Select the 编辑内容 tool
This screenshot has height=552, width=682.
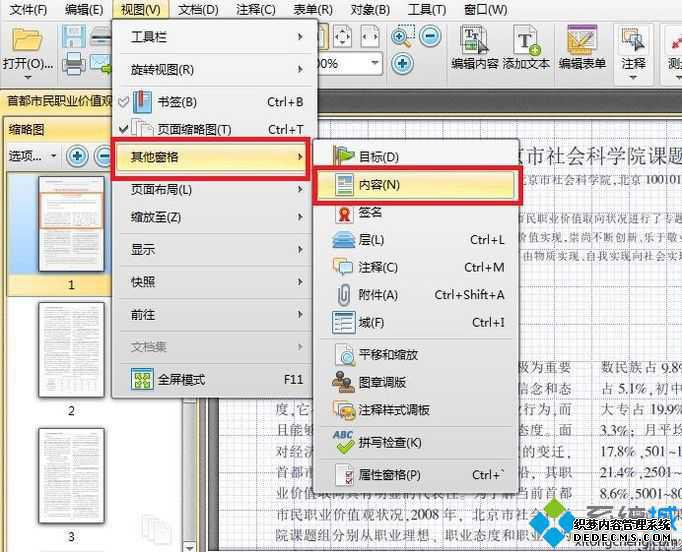click(474, 48)
